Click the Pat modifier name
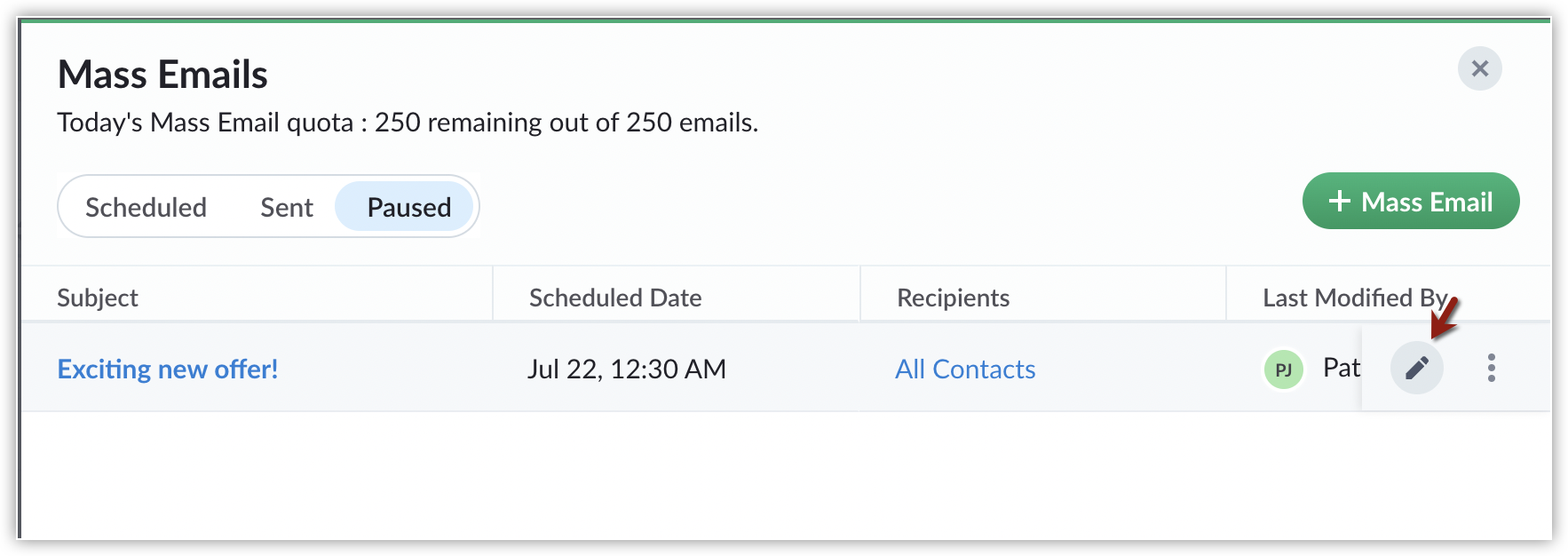The image size is (1568, 556). point(1341,368)
